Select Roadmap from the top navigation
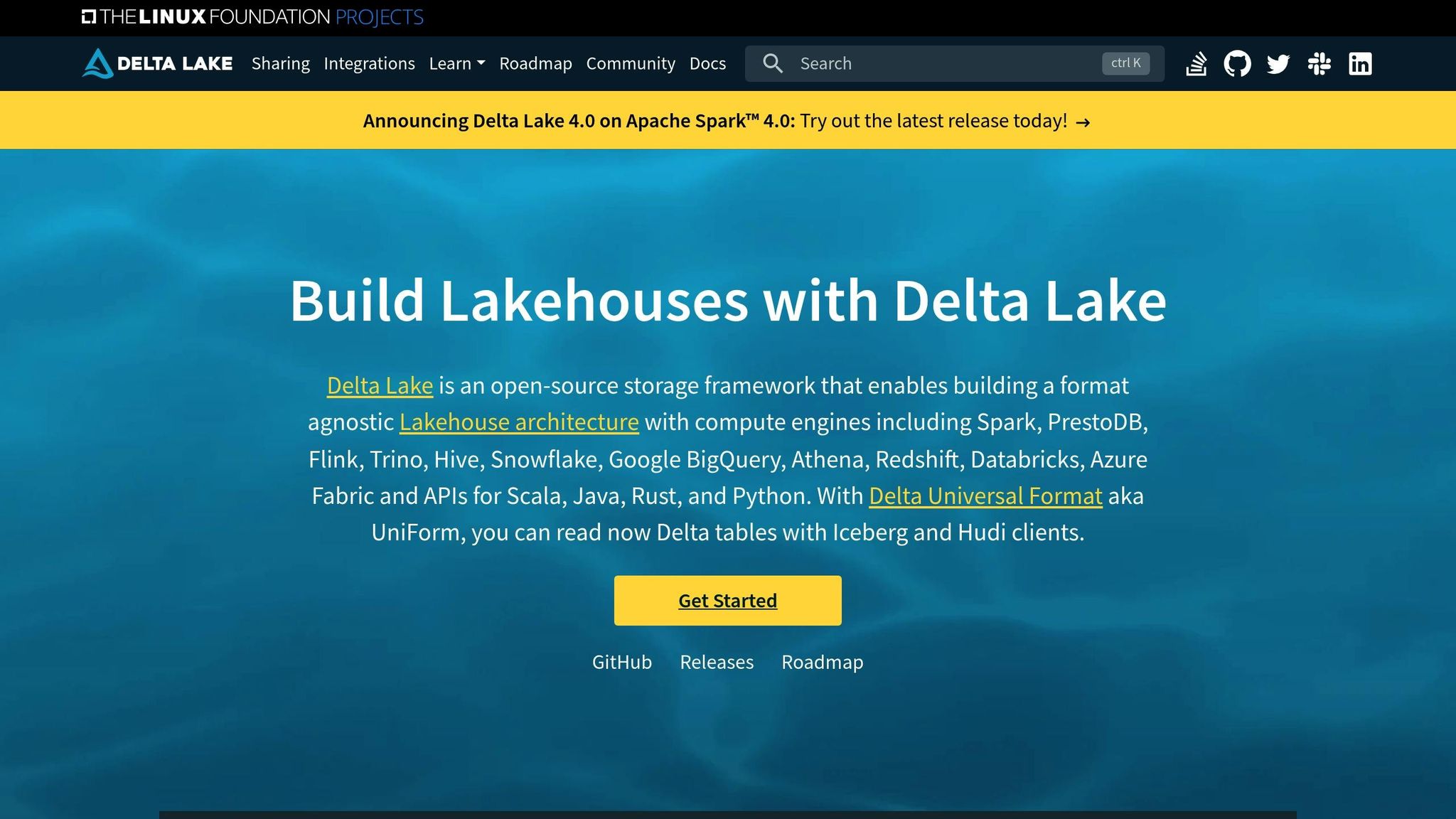1456x819 pixels. tap(536, 63)
